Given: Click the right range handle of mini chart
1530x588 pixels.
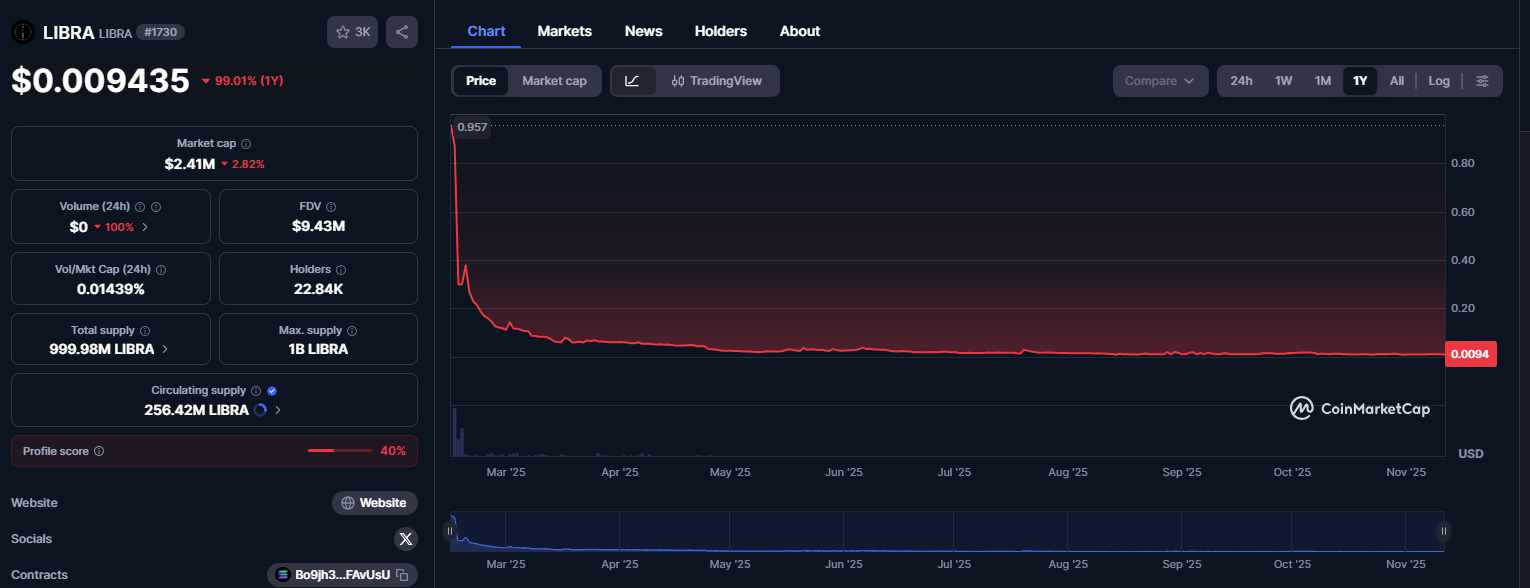Looking at the screenshot, I should (1443, 531).
